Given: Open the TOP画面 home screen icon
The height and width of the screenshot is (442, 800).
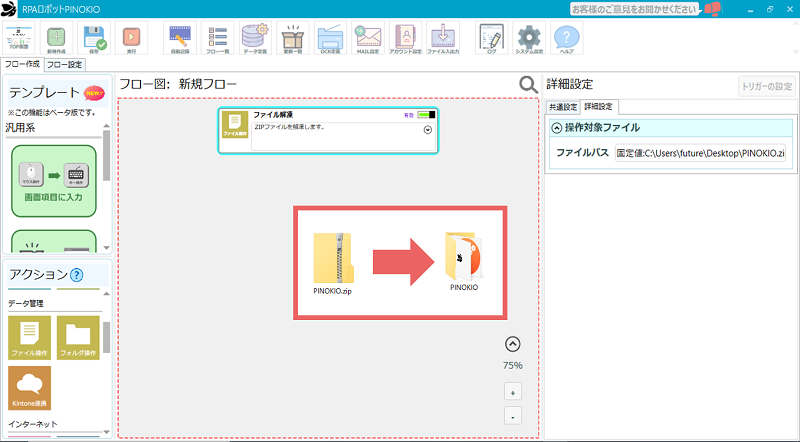Looking at the screenshot, I should [19, 38].
